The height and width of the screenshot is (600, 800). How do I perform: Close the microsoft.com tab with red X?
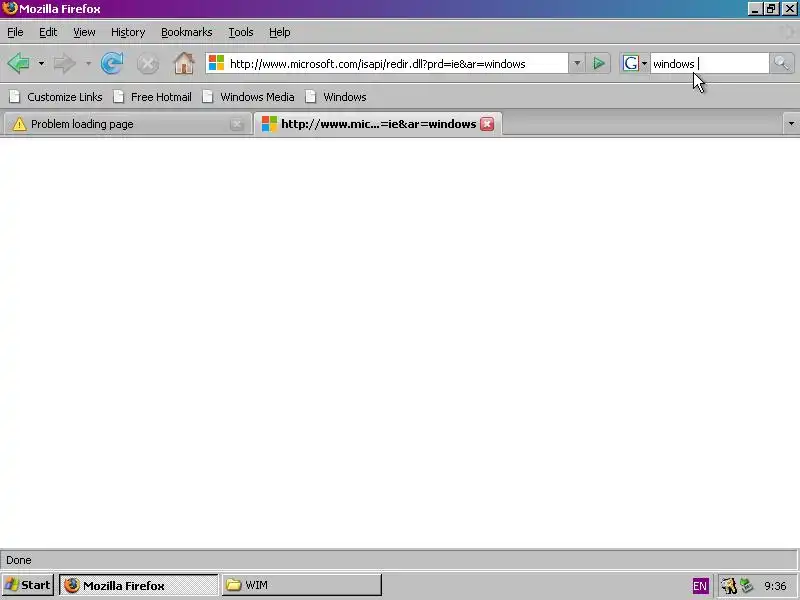(x=487, y=124)
